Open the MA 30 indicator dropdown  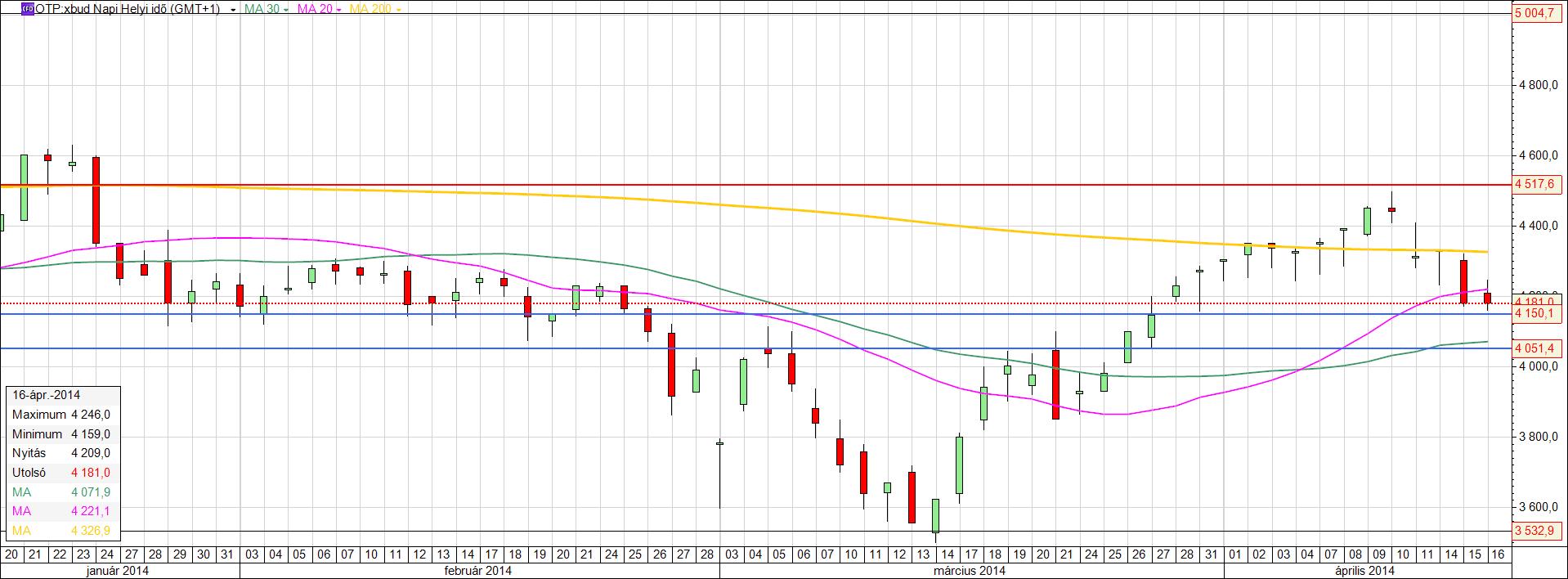(x=286, y=10)
